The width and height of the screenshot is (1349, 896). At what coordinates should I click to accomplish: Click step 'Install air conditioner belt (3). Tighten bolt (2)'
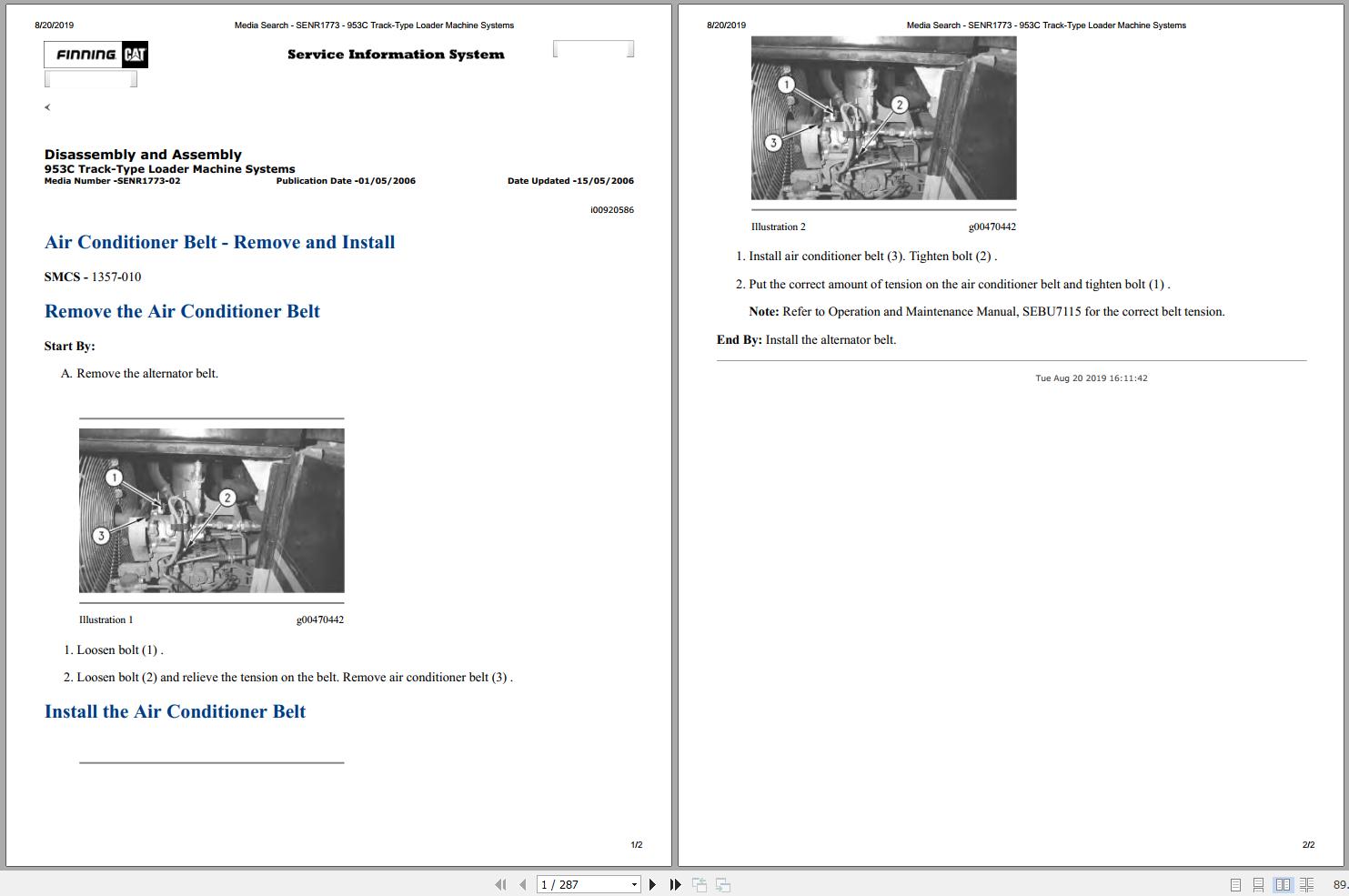click(867, 257)
